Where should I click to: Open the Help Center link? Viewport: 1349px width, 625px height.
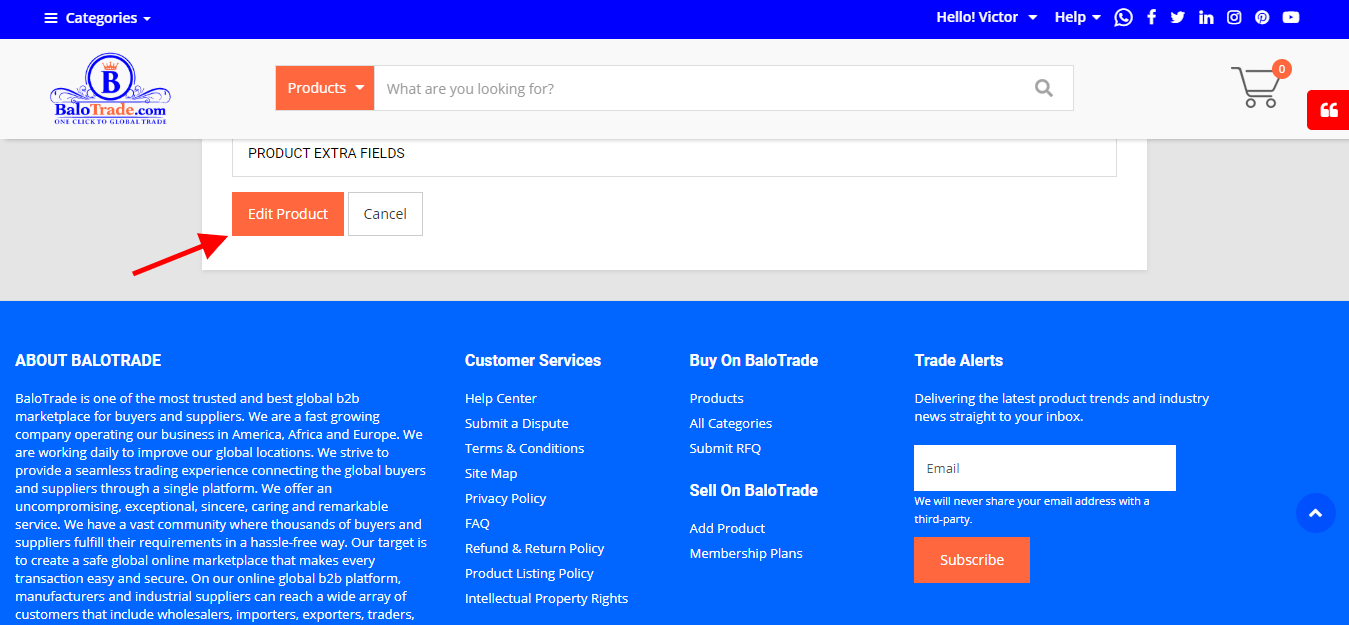pos(501,398)
